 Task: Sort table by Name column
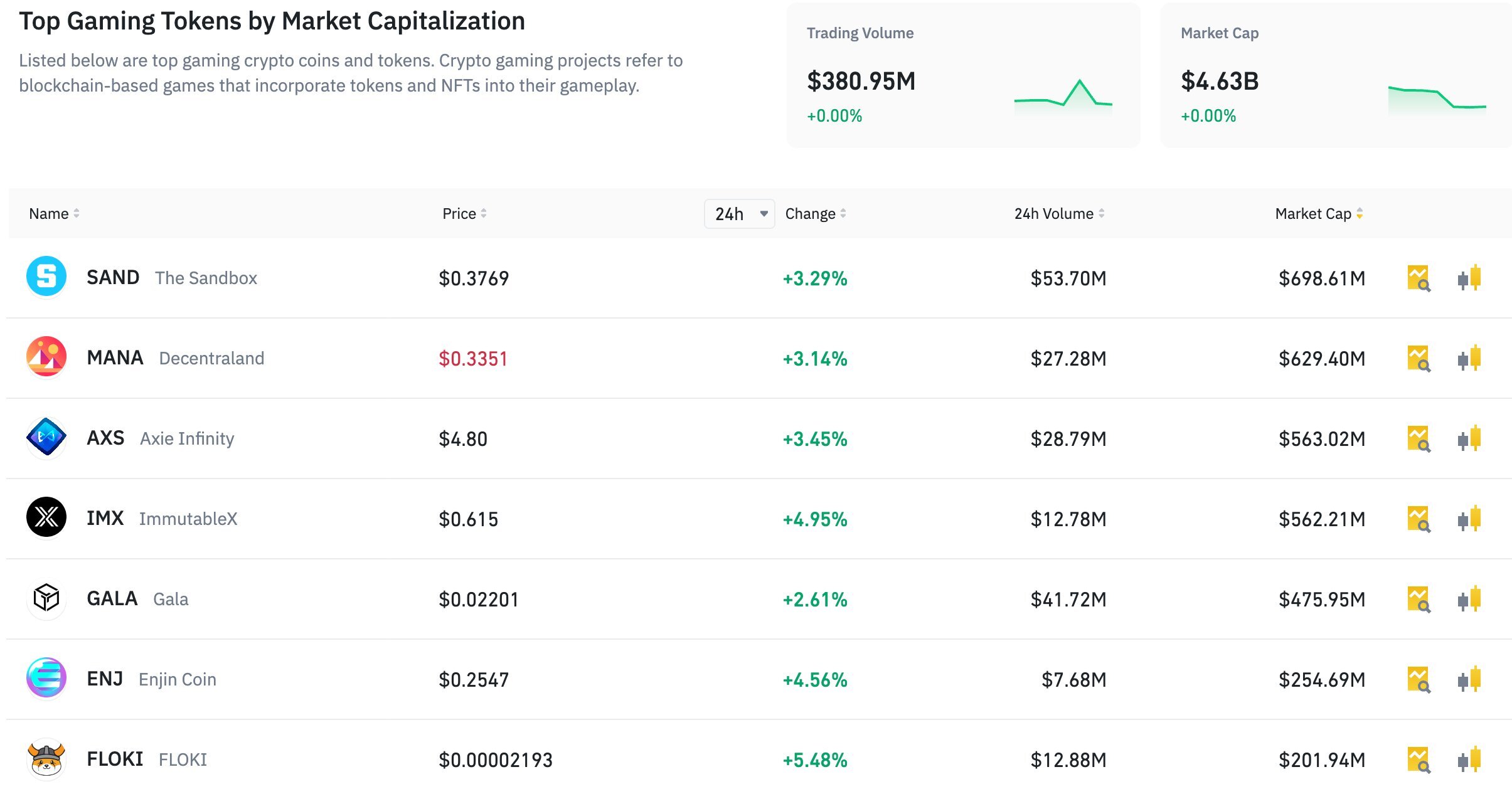point(54,214)
